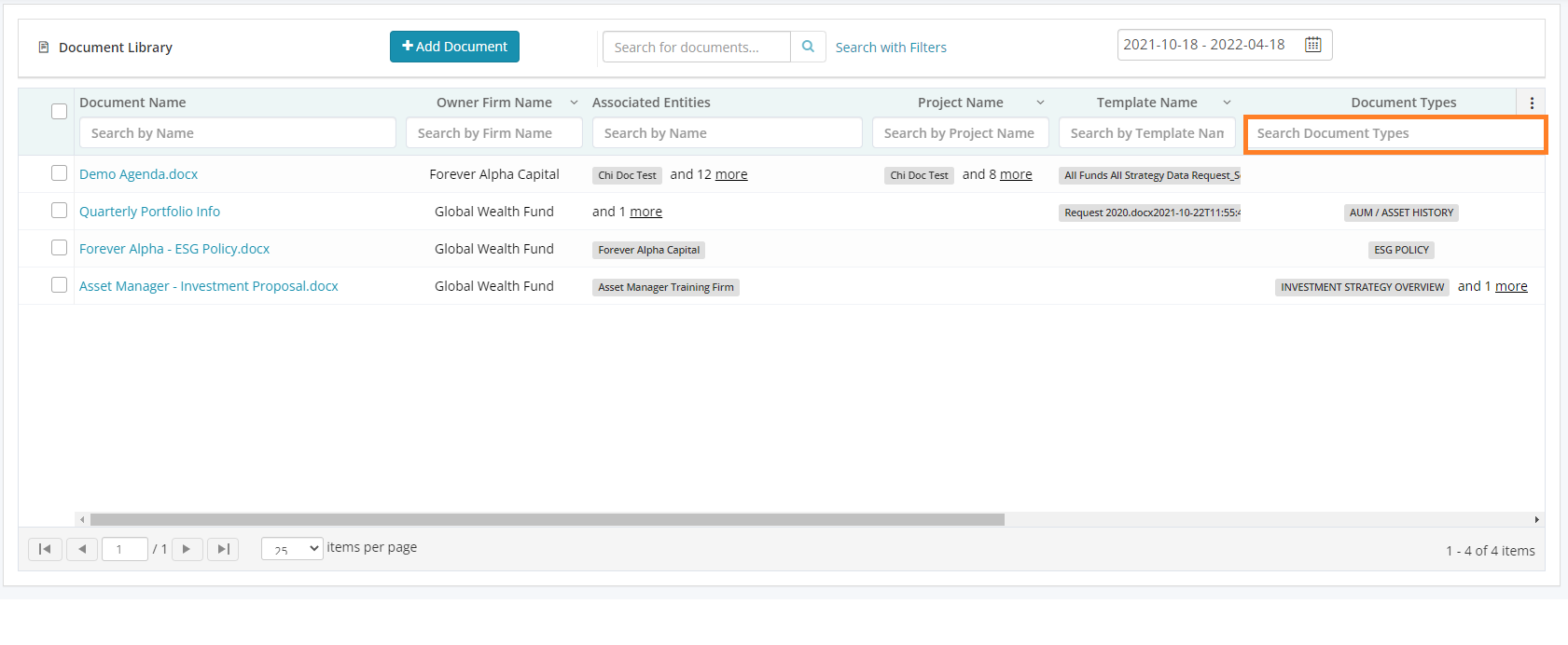Click the horizontal scrollbar left arrow
This screenshot has width=1568, height=645.
[82, 519]
